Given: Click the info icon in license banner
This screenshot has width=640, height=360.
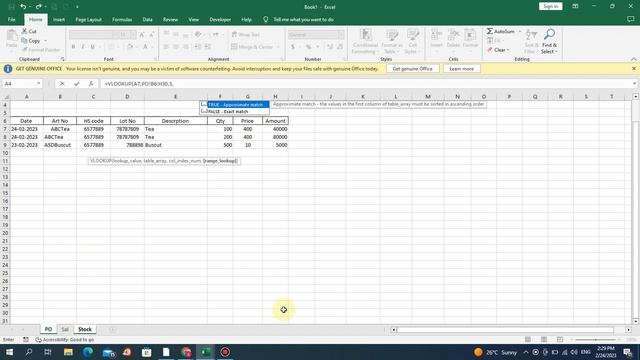Looking at the screenshot, I should 8,69.
